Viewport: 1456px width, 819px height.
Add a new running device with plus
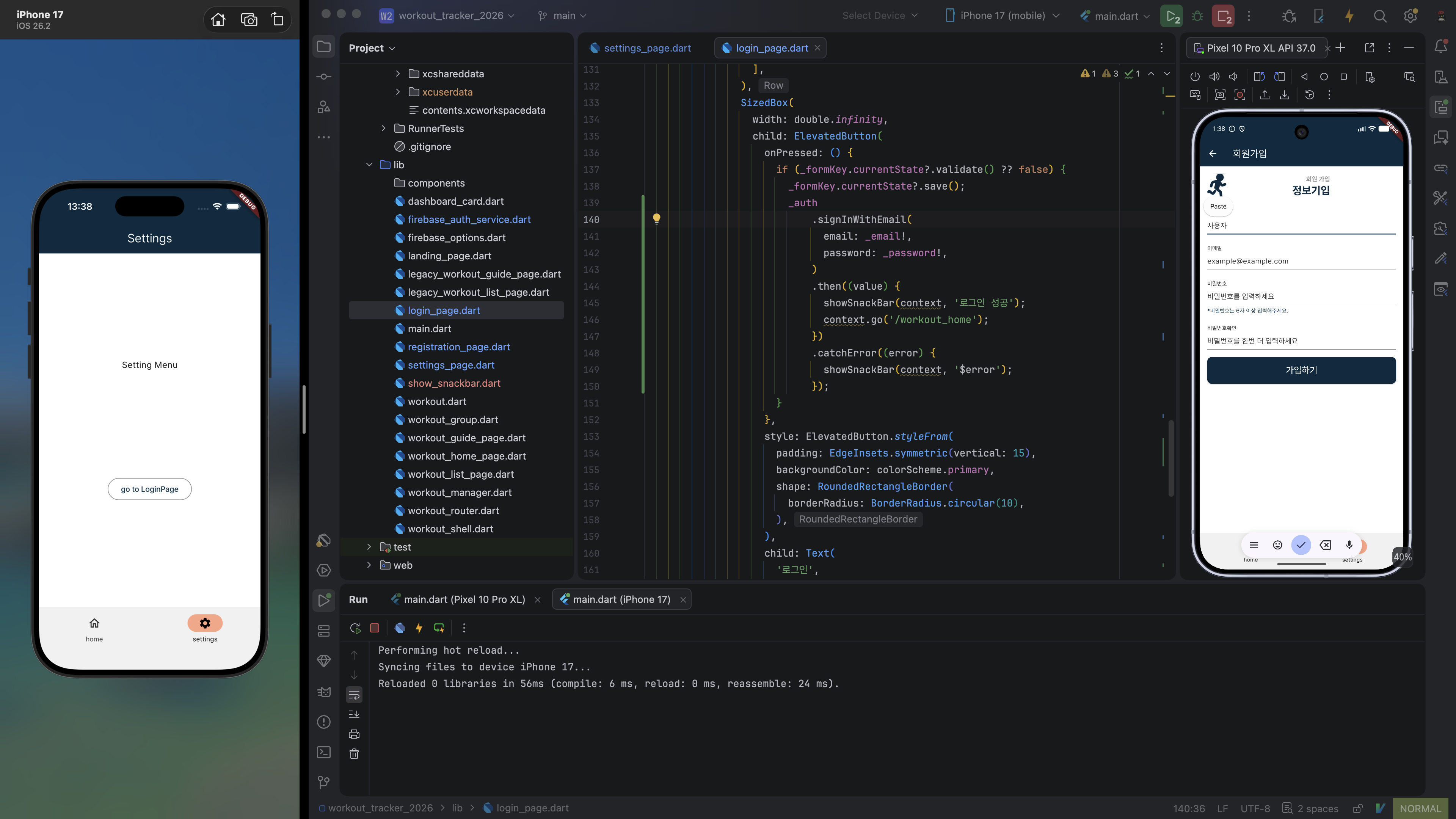click(1341, 47)
